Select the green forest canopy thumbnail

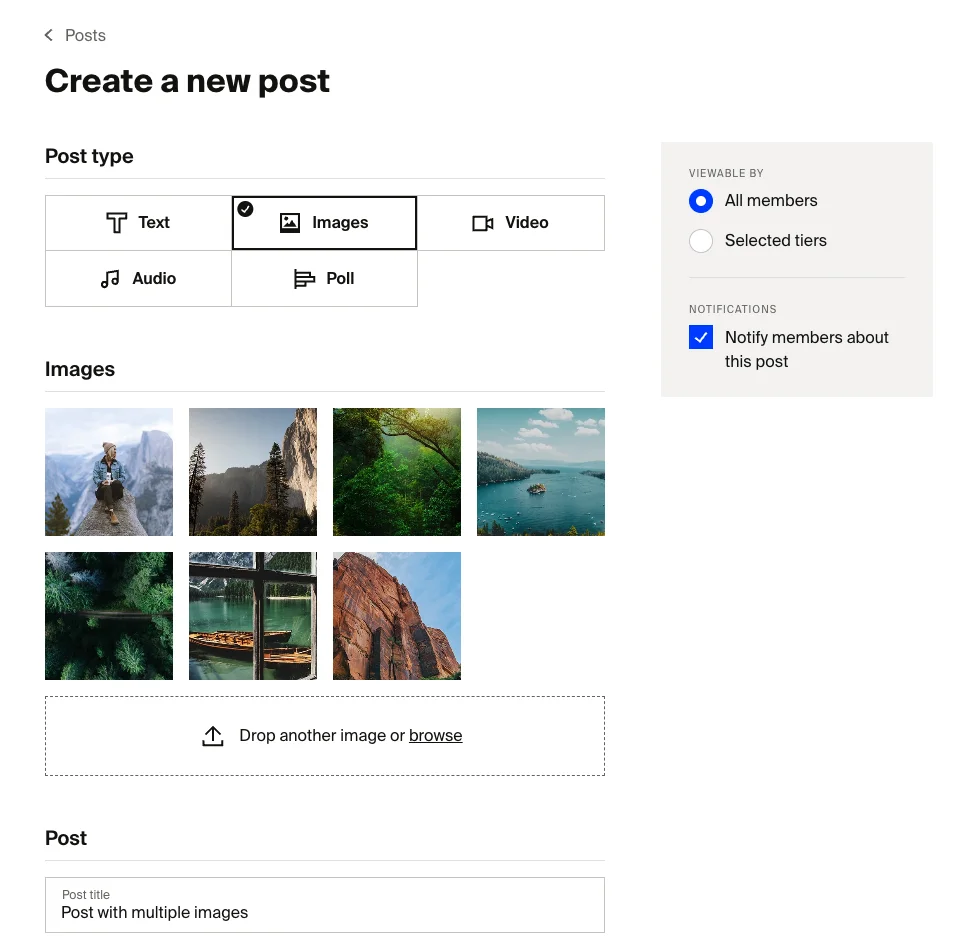397,471
